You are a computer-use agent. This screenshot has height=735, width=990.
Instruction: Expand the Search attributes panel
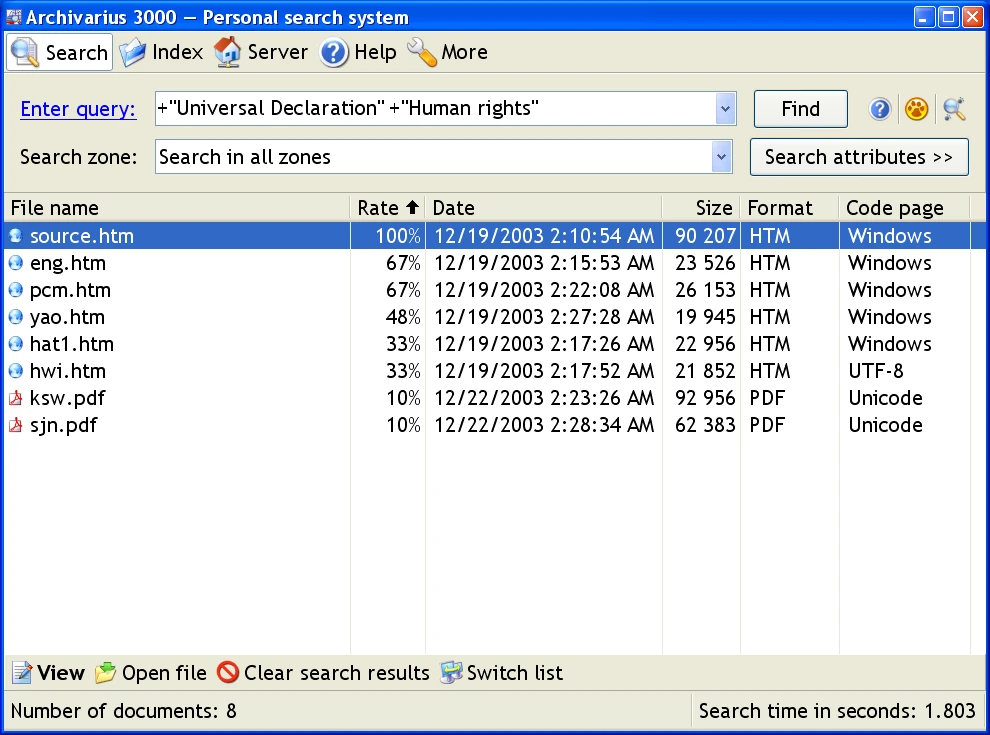point(858,156)
